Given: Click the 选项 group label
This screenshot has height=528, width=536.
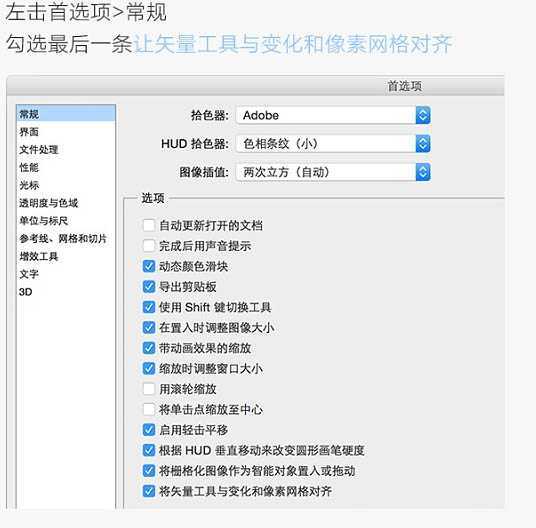Looking at the screenshot, I should [153, 198].
